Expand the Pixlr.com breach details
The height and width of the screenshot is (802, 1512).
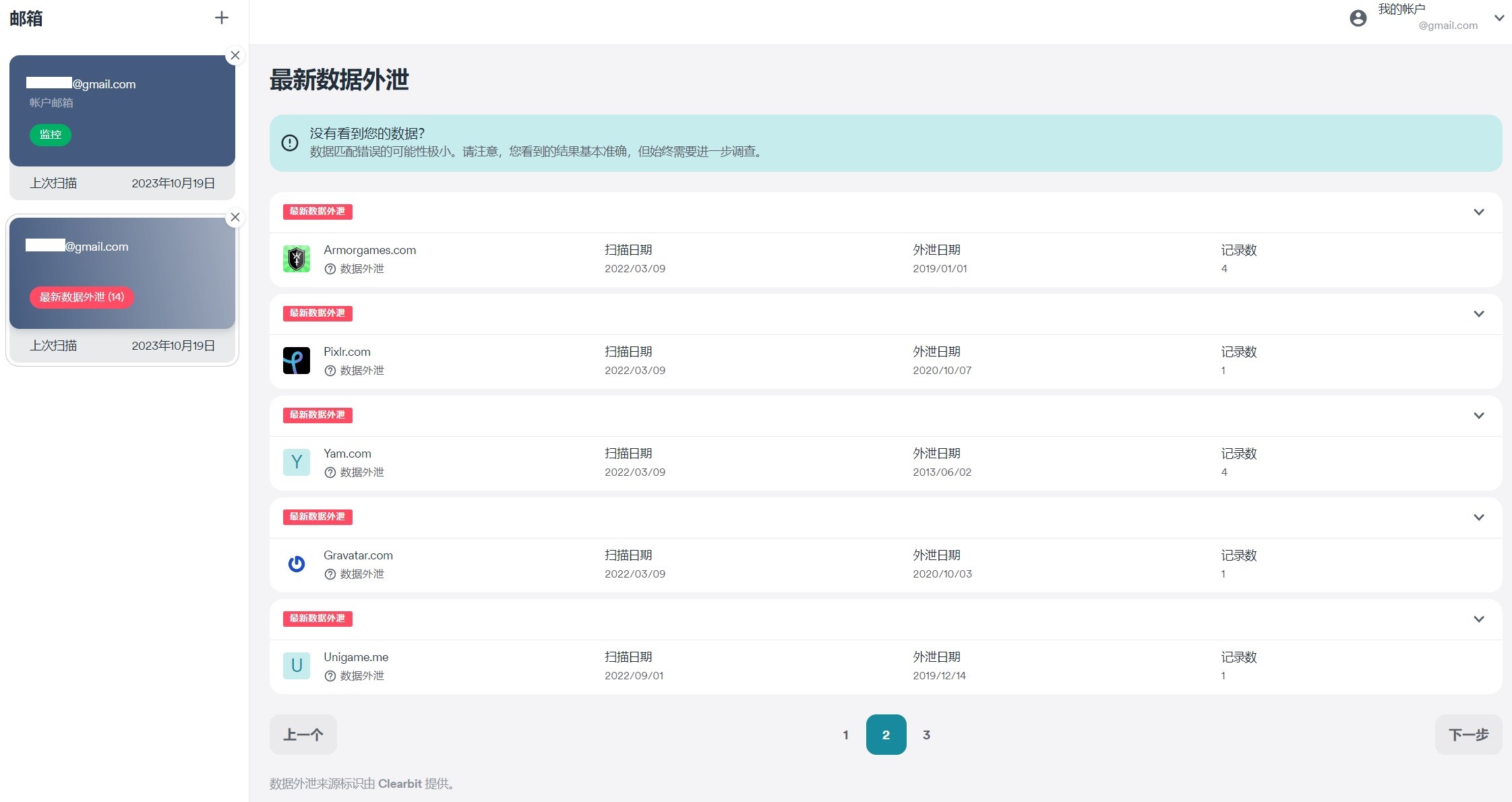[1478, 314]
